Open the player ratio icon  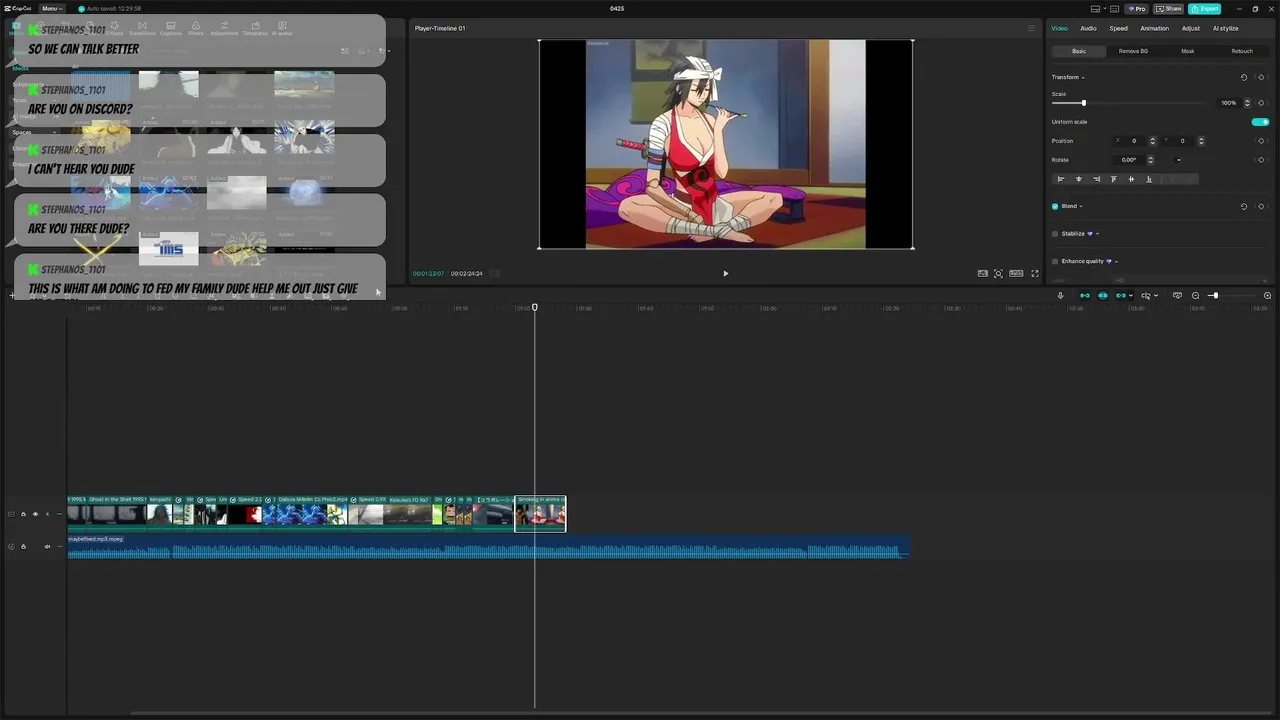[x=1016, y=273]
